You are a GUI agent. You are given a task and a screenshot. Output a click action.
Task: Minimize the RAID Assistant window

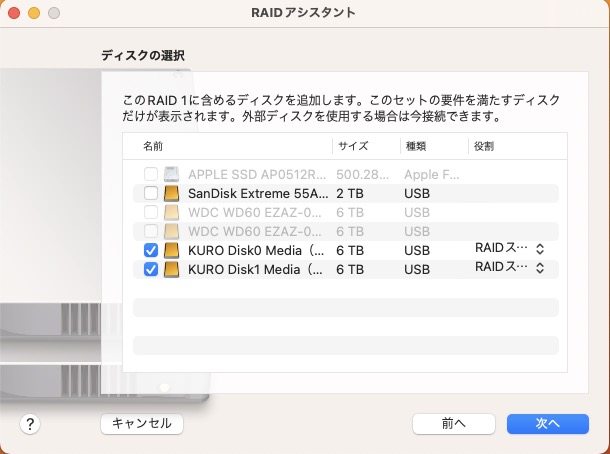point(33,12)
